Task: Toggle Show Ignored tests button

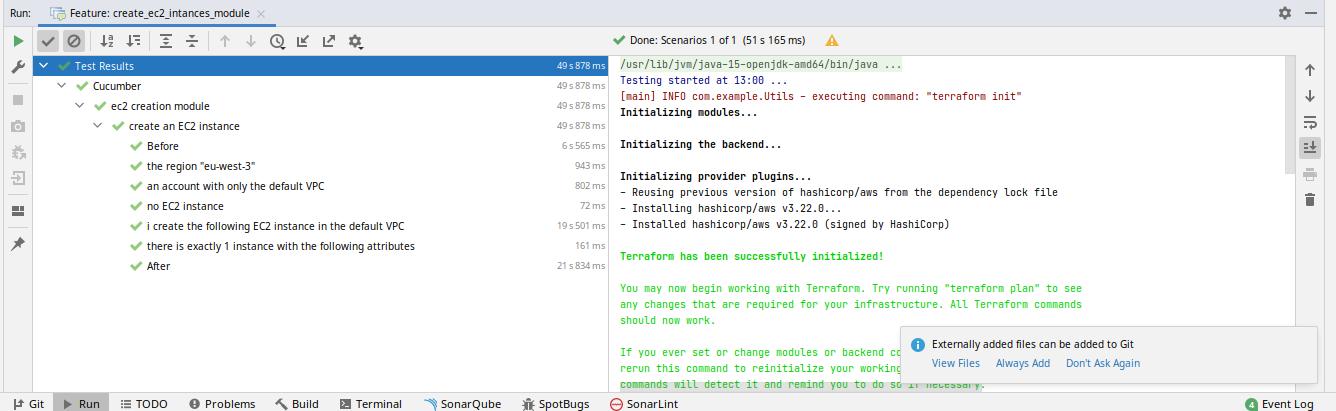Action: (73, 41)
